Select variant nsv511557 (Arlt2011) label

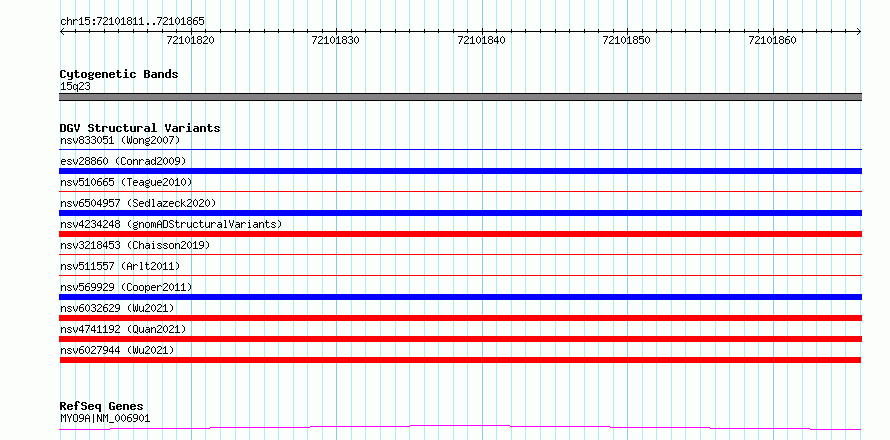(120, 266)
